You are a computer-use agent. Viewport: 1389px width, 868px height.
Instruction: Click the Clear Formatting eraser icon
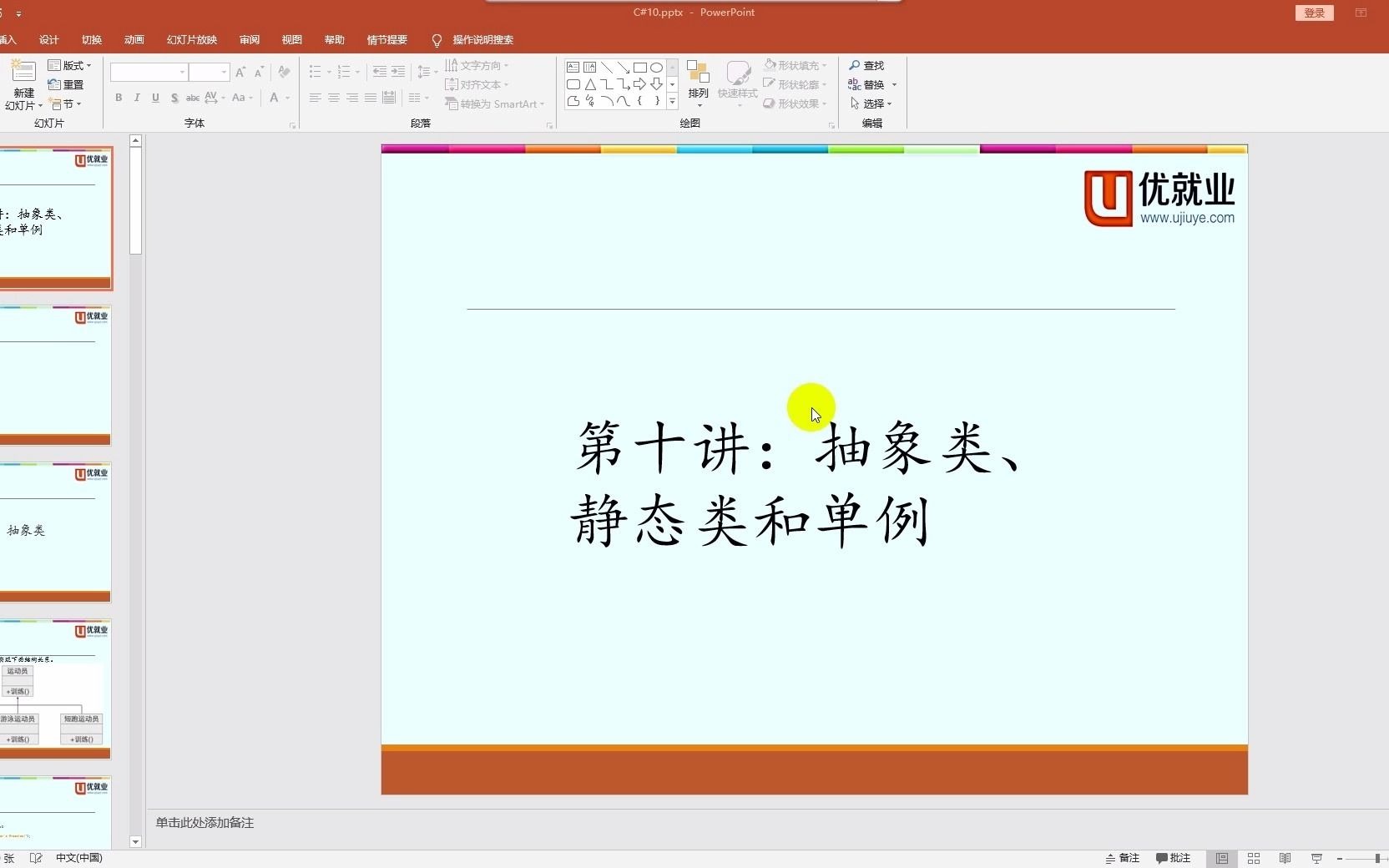pos(284,73)
